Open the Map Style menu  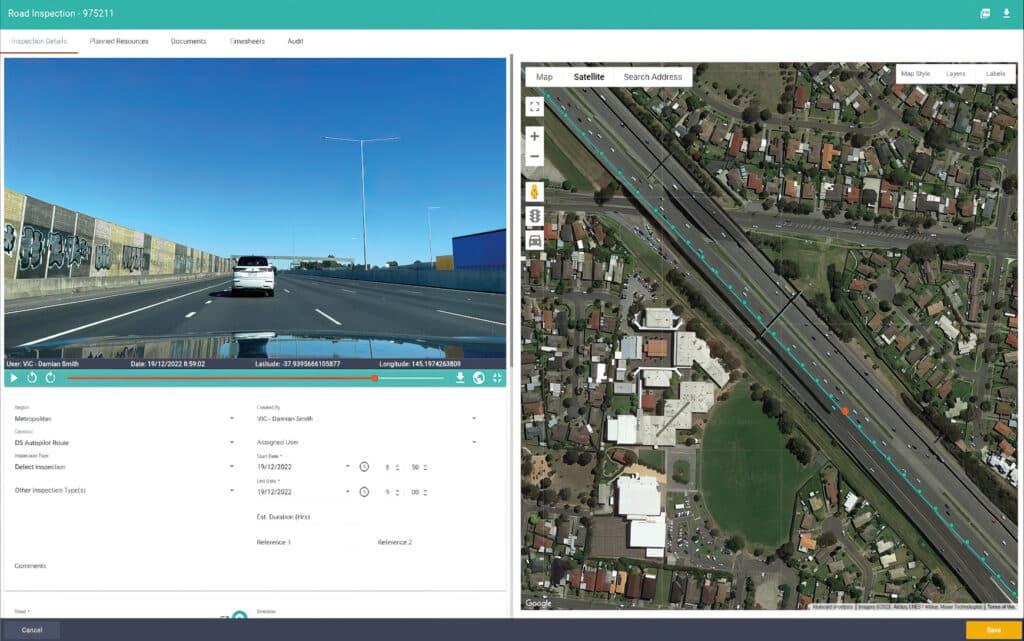pos(916,74)
